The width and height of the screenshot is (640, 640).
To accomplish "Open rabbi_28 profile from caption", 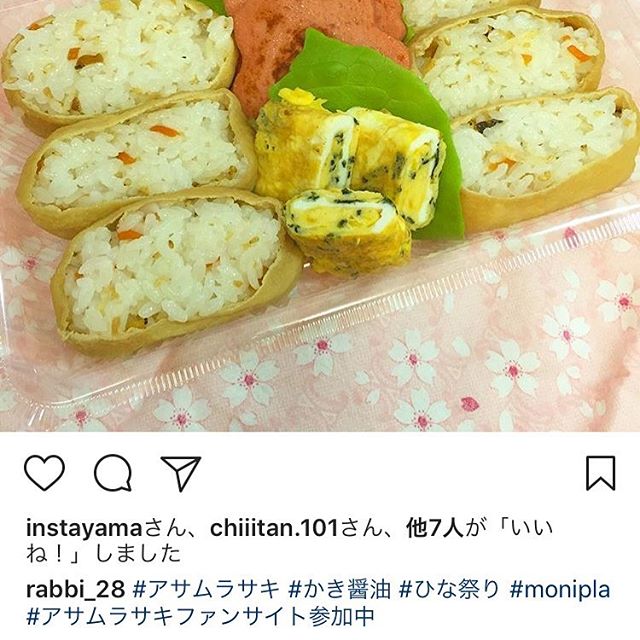I will point(75,590).
